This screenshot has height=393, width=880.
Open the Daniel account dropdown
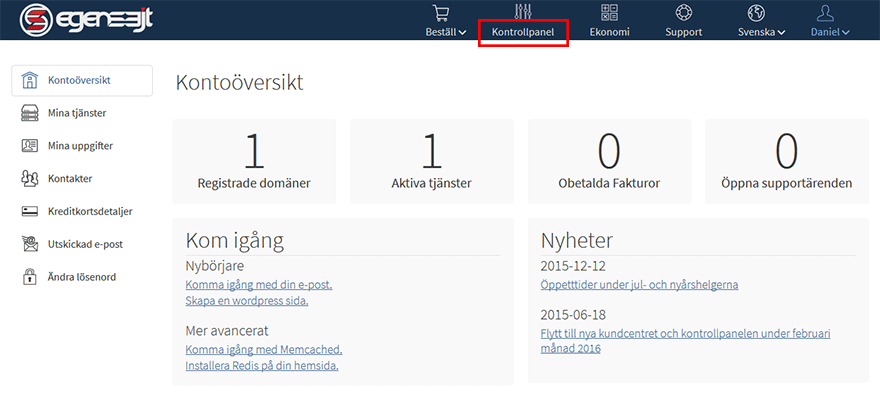[830, 32]
